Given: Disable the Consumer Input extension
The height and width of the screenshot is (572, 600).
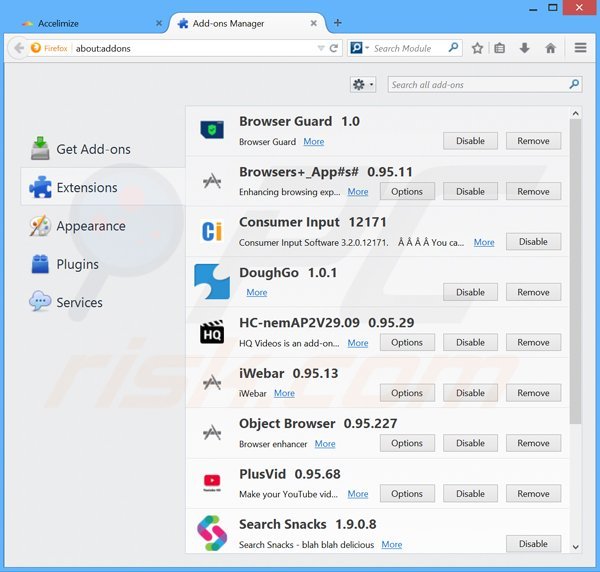Looking at the screenshot, I should (533, 241).
